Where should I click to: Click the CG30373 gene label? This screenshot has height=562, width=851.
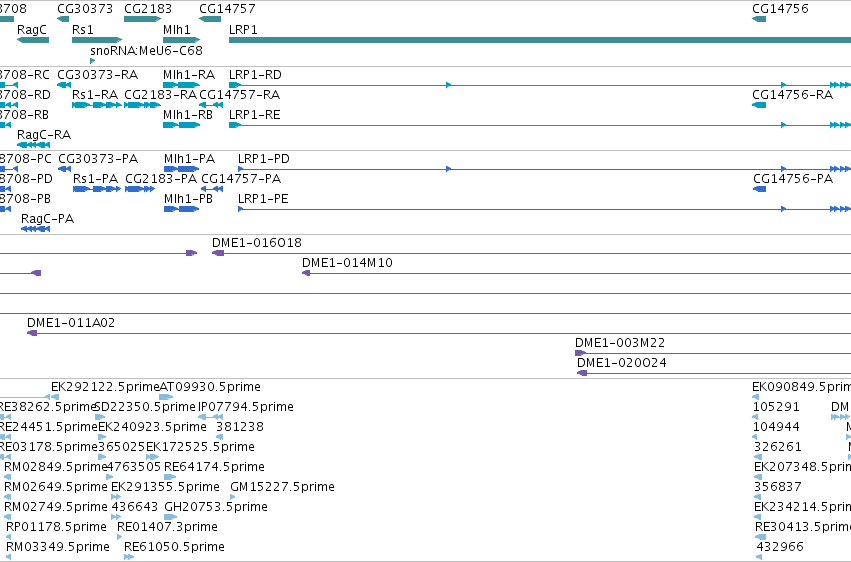[85, 9]
